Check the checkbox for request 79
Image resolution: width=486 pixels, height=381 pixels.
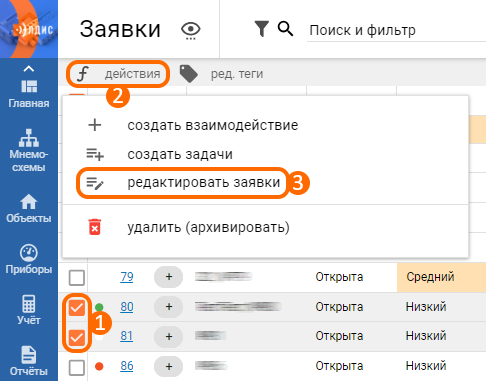click(x=77, y=277)
